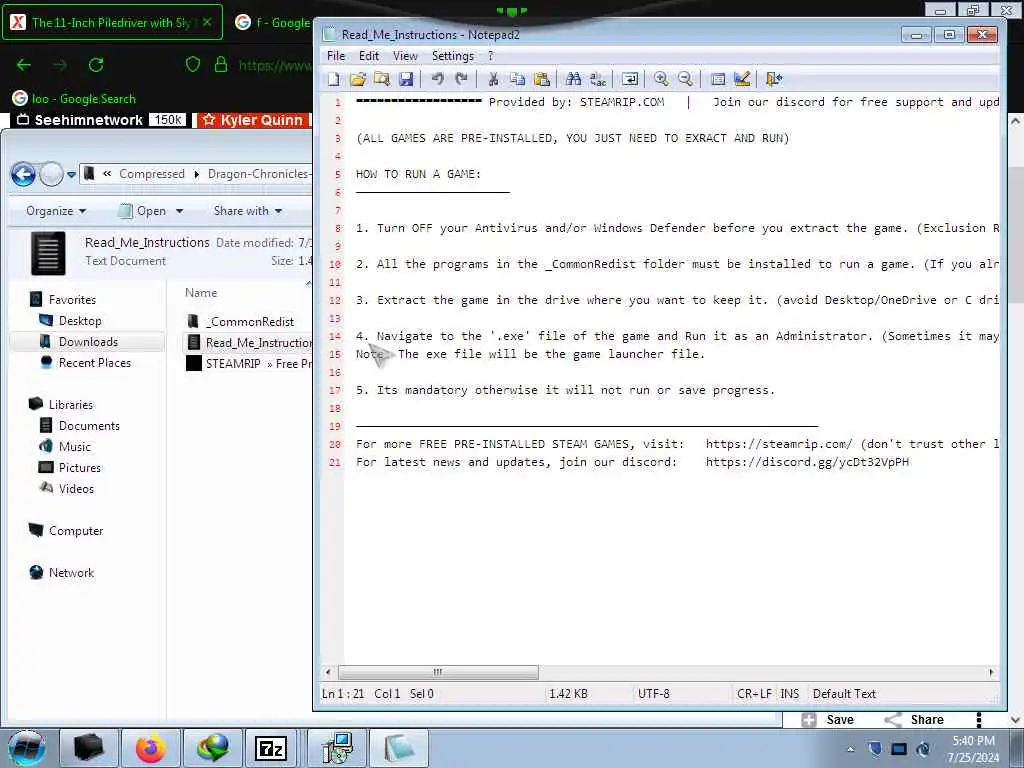Select the STEAMRIP shortcut file in Explorer
The image size is (1024, 768).
[248, 363]
